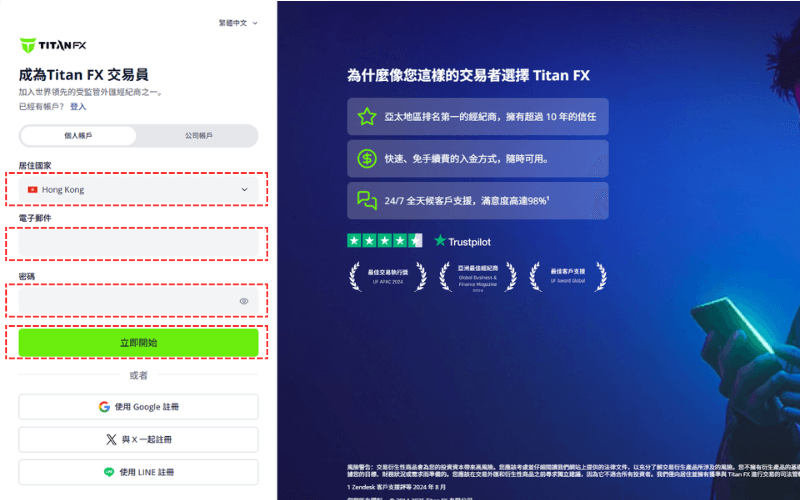This screenshot has height=500, width=800.
Task: Click the 加入世界領先的受監管外匯經紀商之一 text
Action: pyautogui.click(x=91, y=92)
